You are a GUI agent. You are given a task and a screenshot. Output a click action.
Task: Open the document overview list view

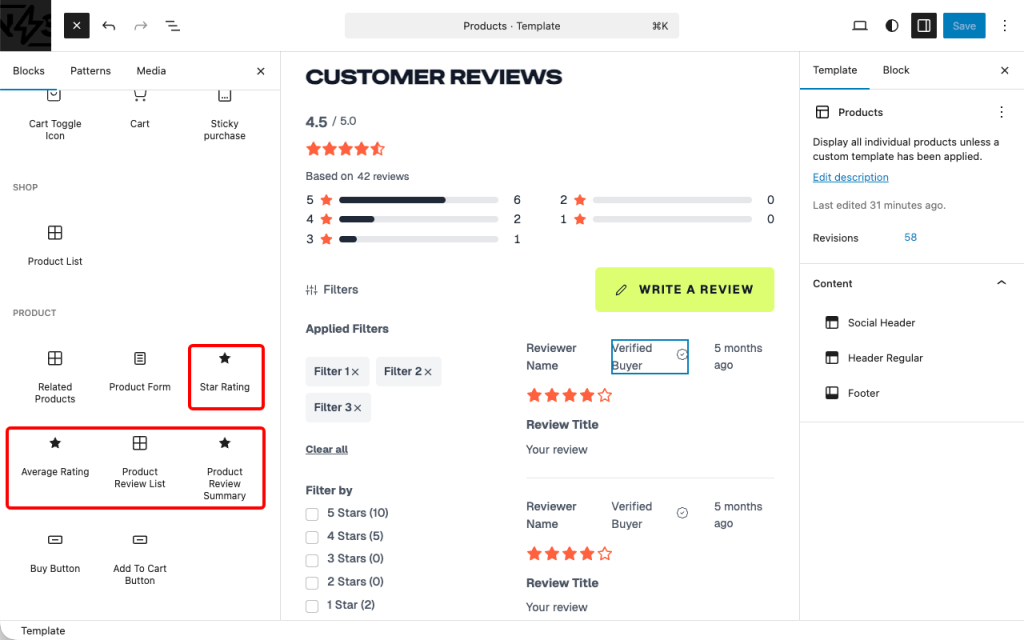[172, 26]
